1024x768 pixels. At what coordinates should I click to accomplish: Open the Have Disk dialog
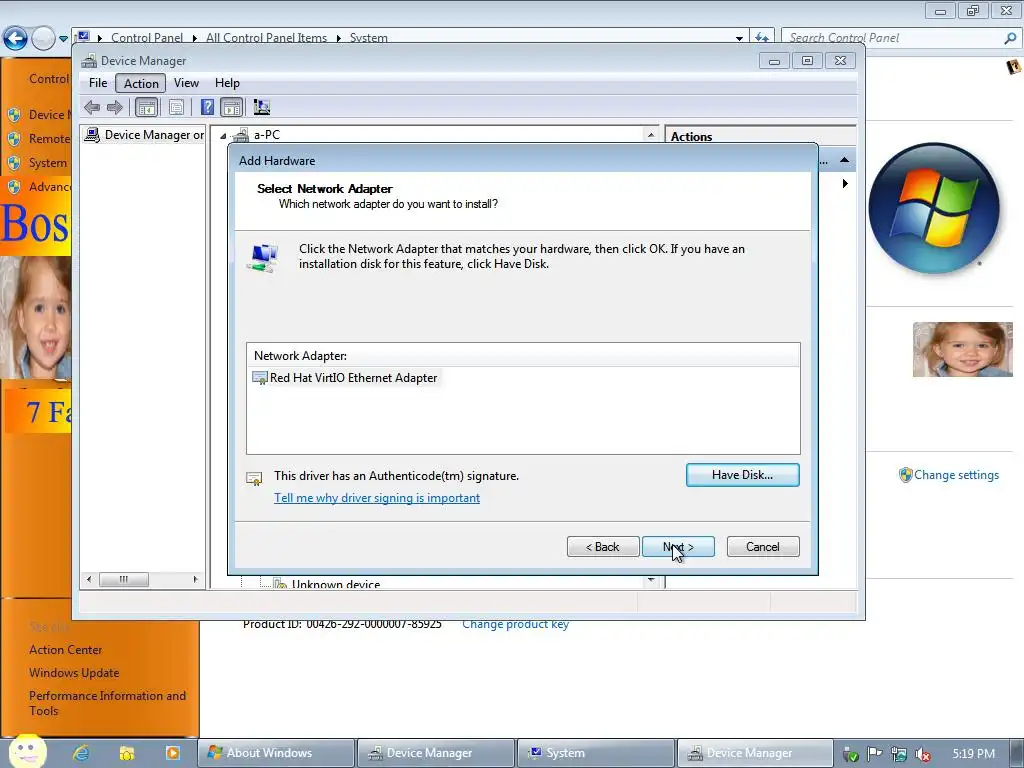click(x=743, y=475)
